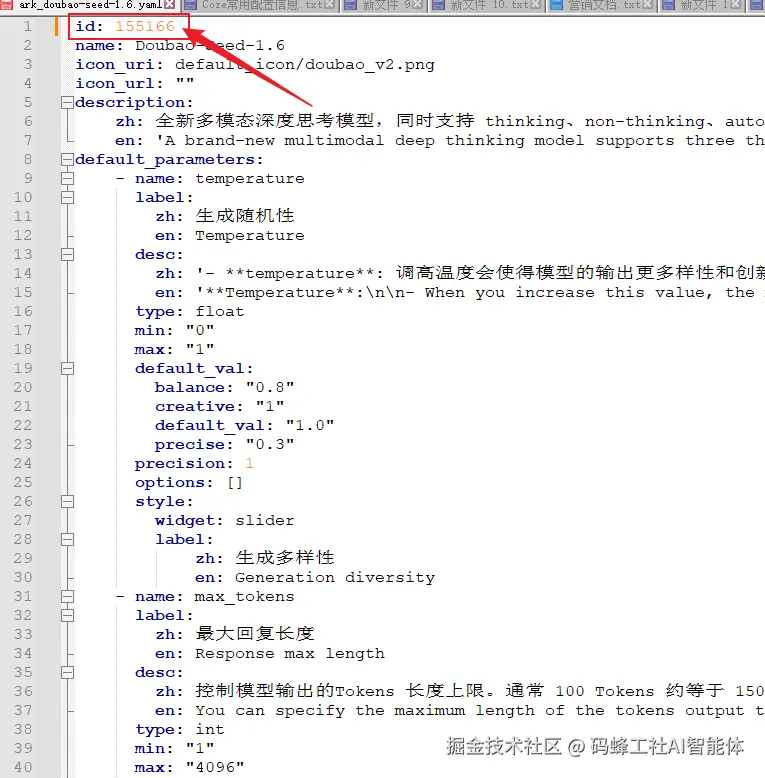Click the '**temperature**' zh desc on line 14
The height and width of the screenshot is (778, 765).
tap(305, 273)
